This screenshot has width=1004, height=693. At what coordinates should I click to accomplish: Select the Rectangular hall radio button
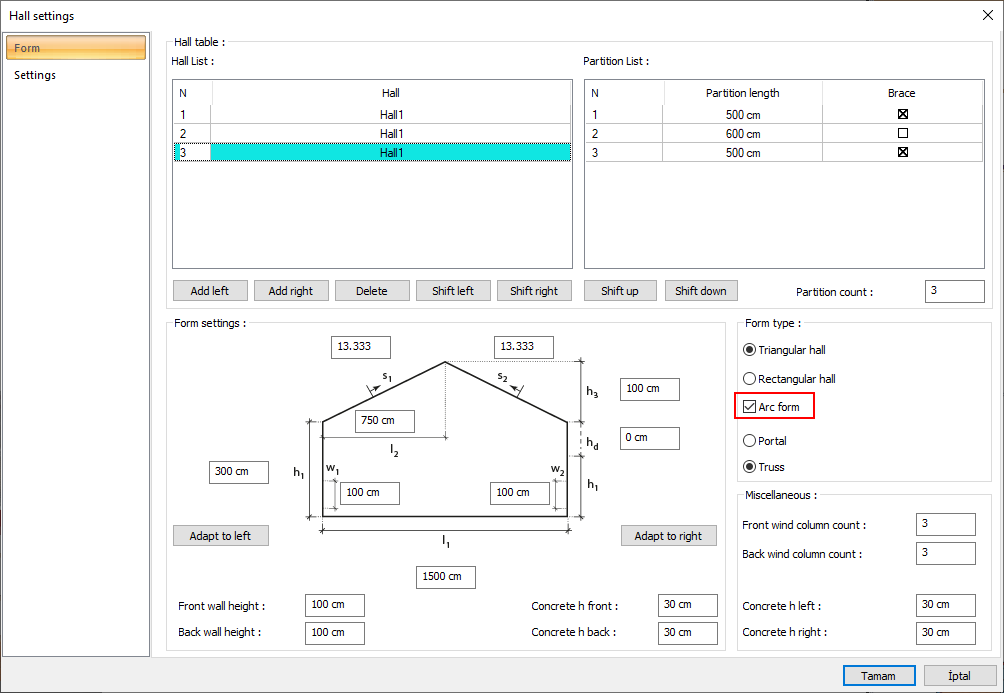click(750, 379)
